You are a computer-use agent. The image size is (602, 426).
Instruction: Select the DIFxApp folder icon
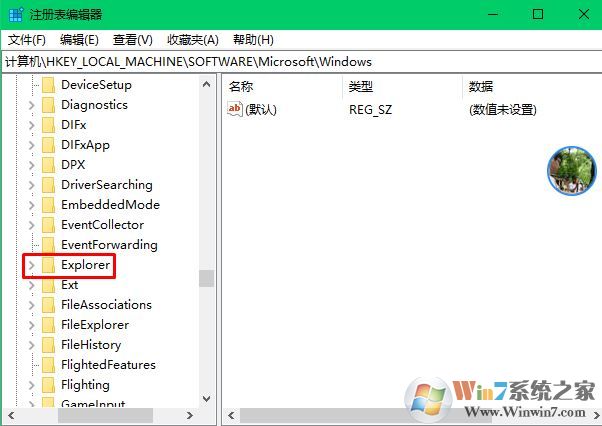click(x=48, y=145)
